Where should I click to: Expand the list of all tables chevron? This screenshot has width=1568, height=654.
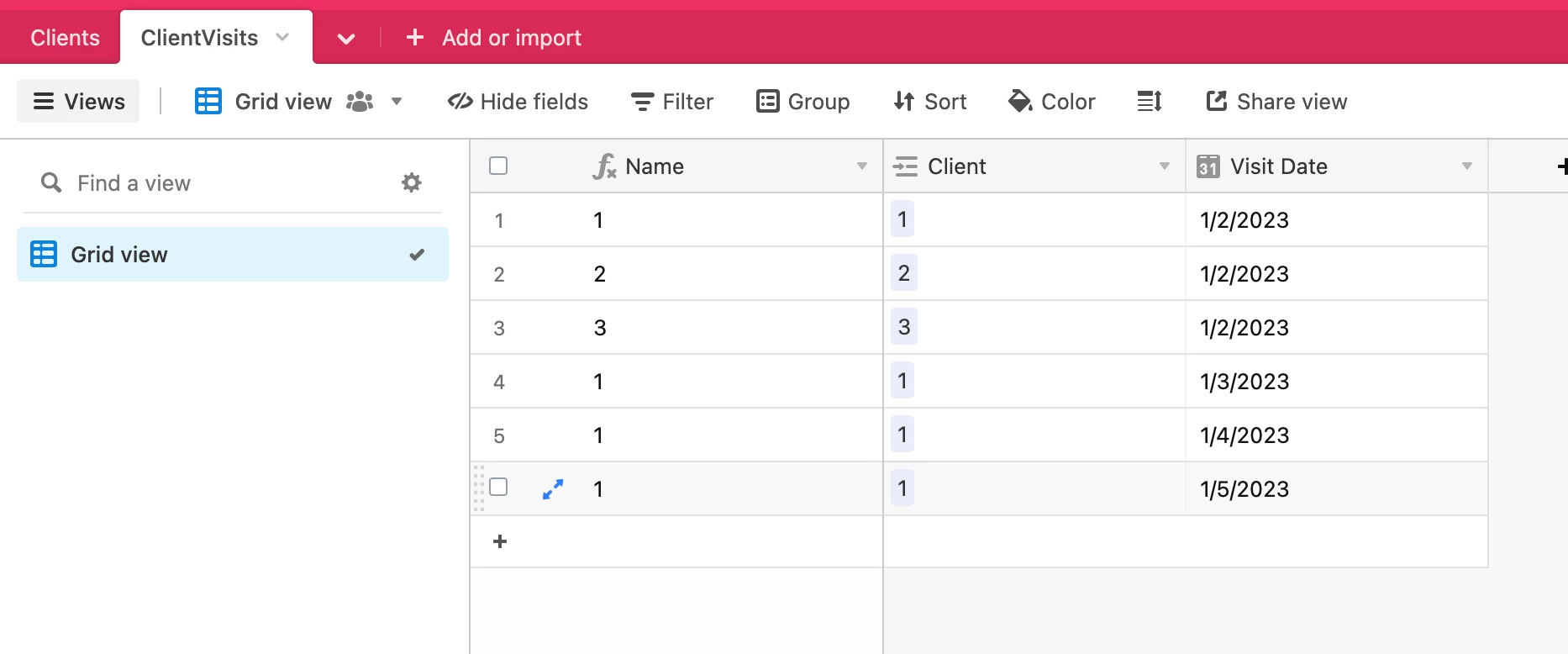point(346,39)
